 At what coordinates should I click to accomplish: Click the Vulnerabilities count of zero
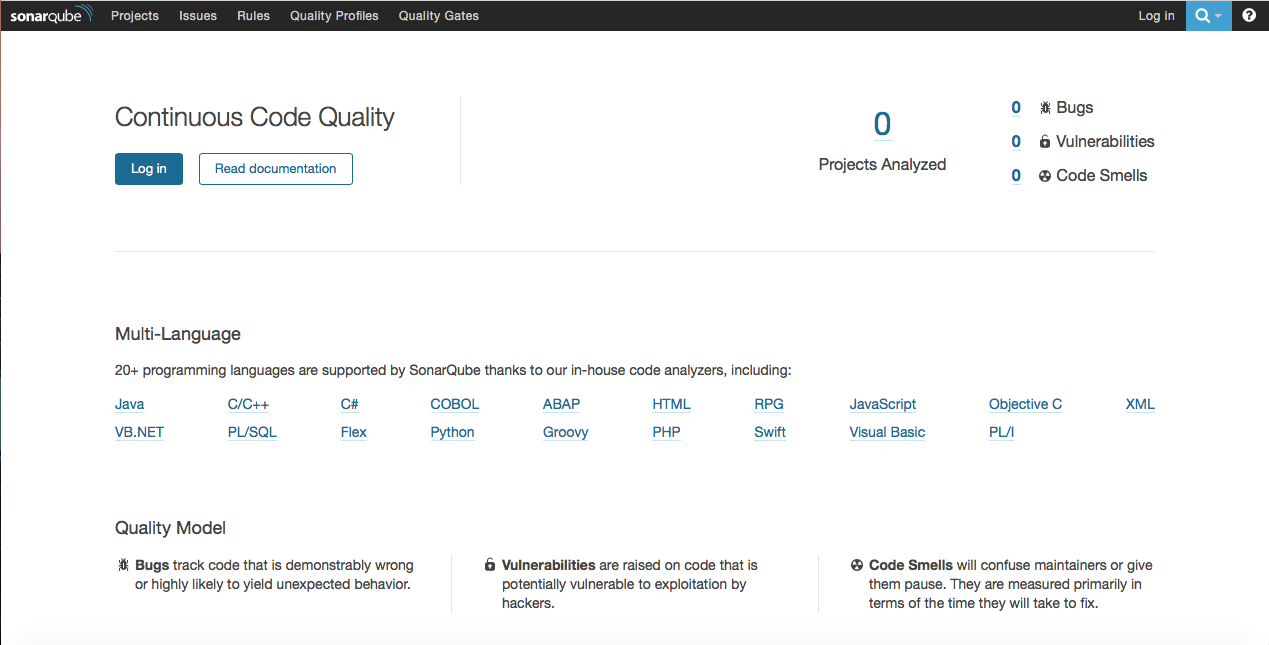(1016, 142)
